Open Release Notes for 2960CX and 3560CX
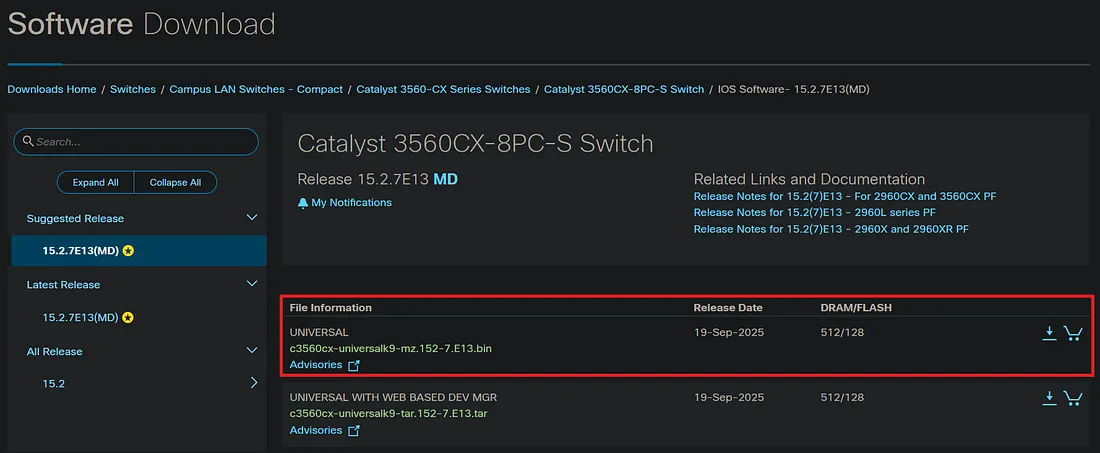The image size is (1100, 453). click(845, 196)
